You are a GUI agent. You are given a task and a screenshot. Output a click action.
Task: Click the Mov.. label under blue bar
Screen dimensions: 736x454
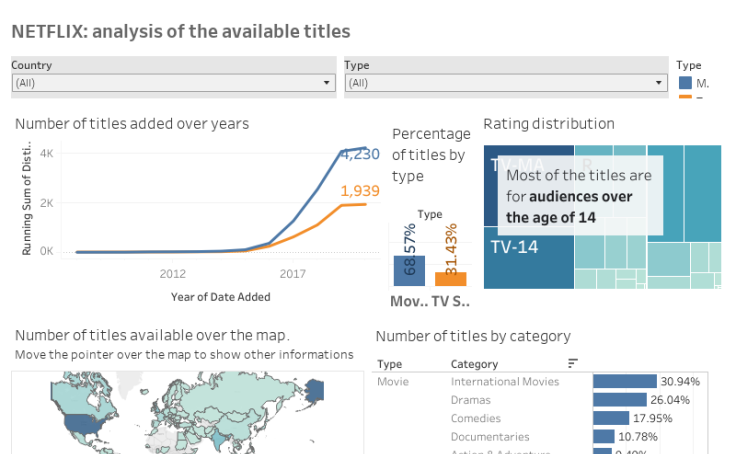(409, 301)
